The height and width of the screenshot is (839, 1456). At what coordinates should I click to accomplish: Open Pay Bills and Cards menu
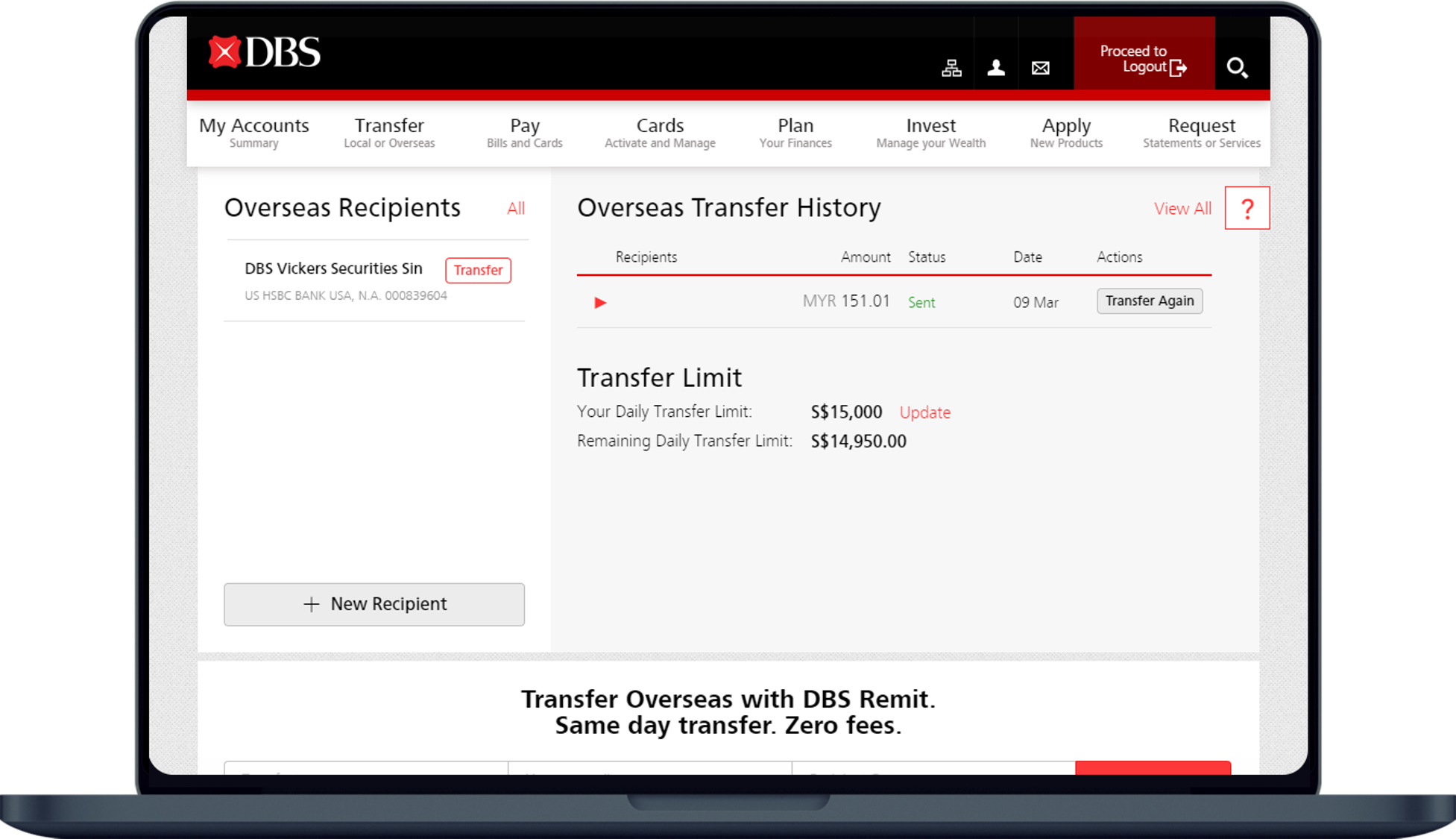point(525,133)
